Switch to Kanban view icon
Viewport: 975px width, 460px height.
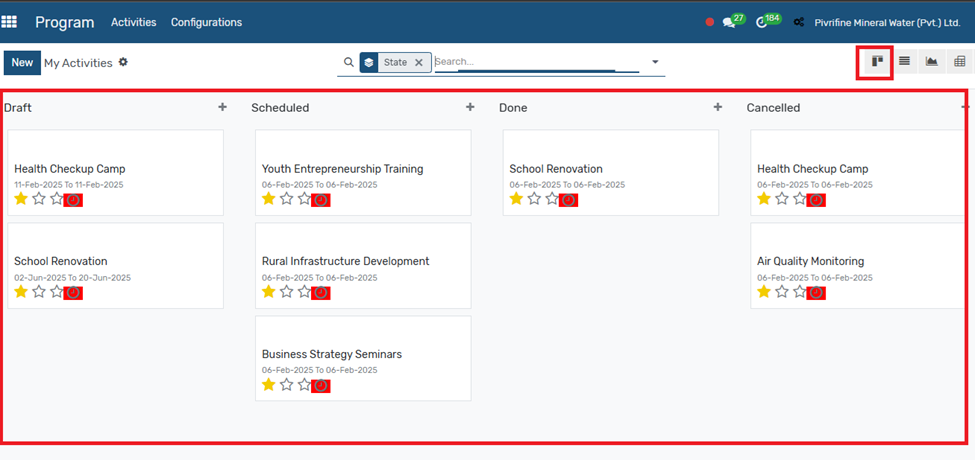click(x=877, y=61)
